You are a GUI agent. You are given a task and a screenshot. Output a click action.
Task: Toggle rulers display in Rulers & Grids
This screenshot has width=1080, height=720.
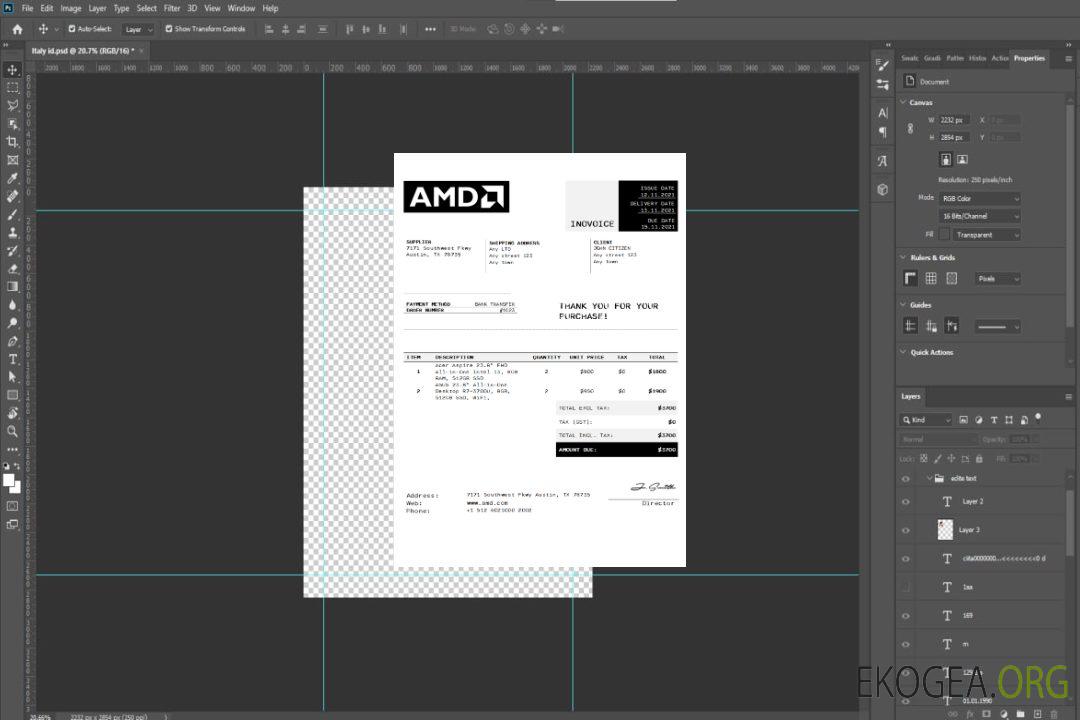coord(910,278)
